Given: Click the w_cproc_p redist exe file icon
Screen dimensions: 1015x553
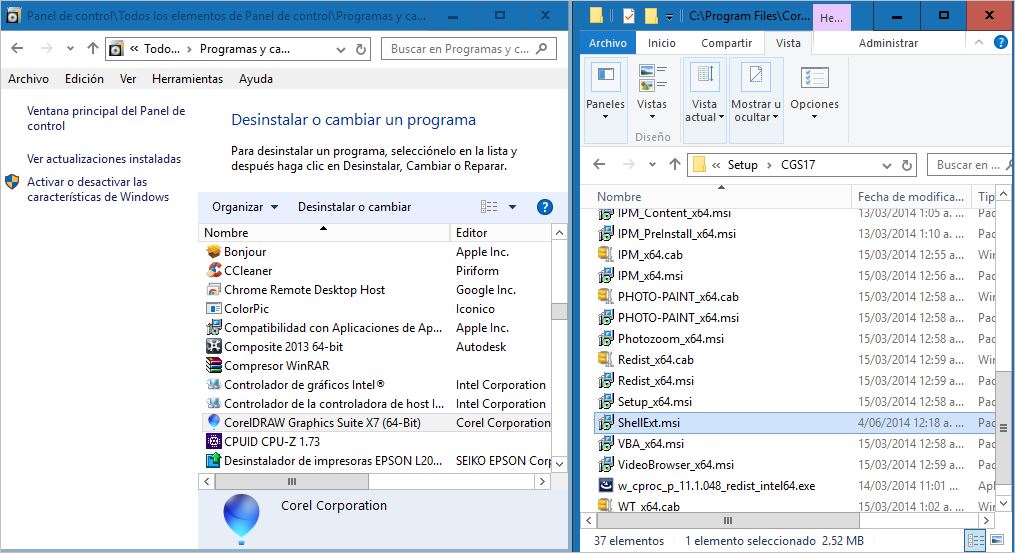Looking at the screenshot, I should tap(605, 486).
